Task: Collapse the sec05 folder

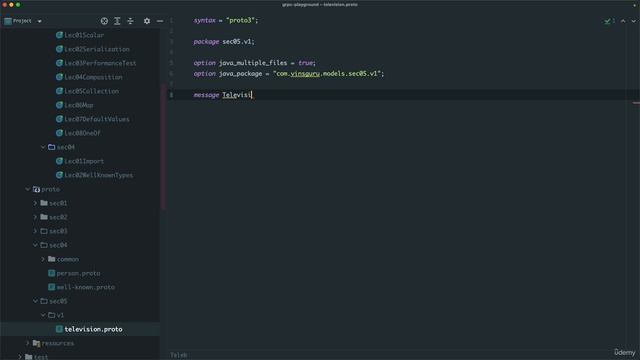Action: coord(35,301)
